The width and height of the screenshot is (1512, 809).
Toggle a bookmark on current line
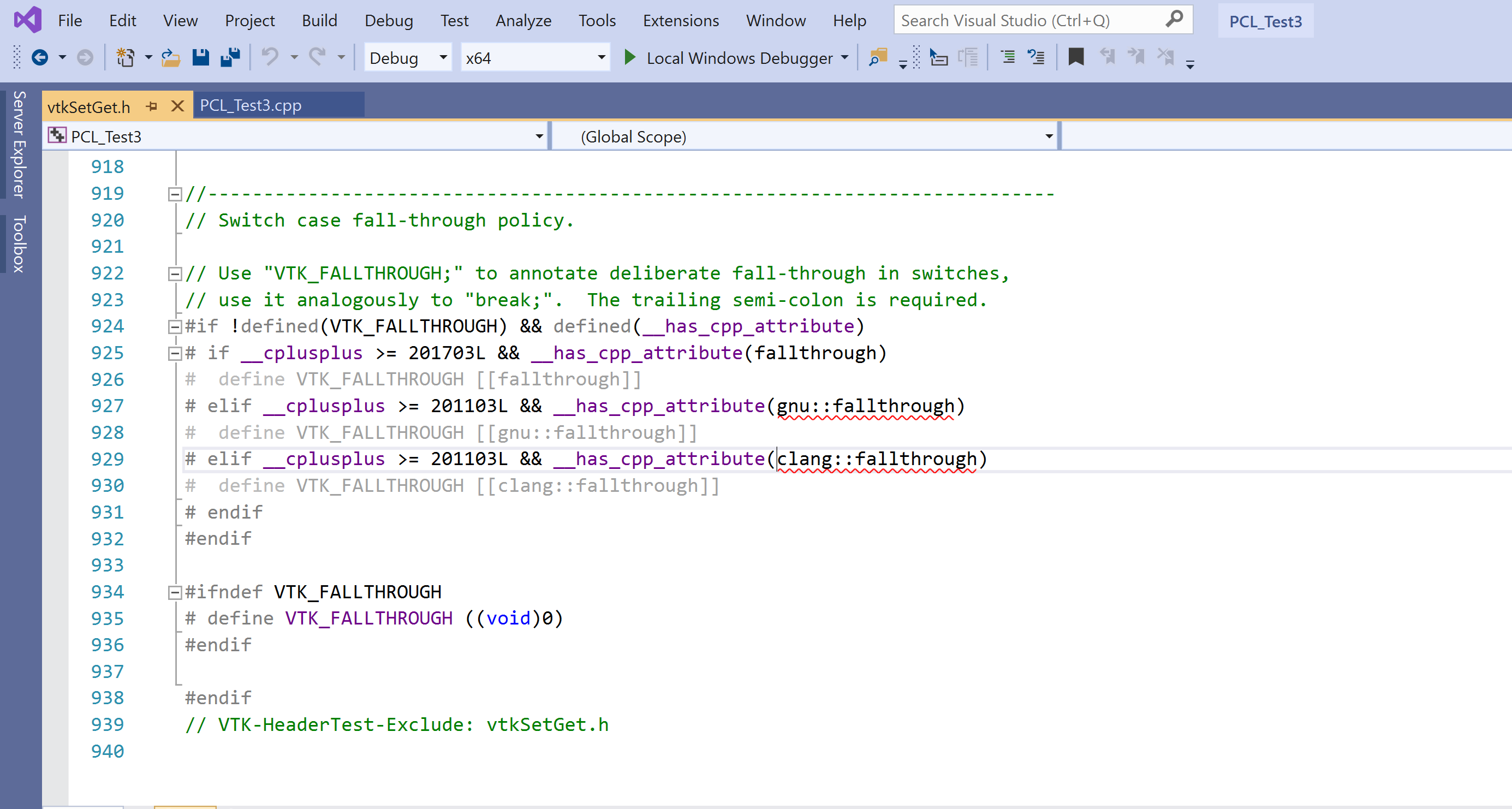pyautogui.click(x=1076, y=57)
